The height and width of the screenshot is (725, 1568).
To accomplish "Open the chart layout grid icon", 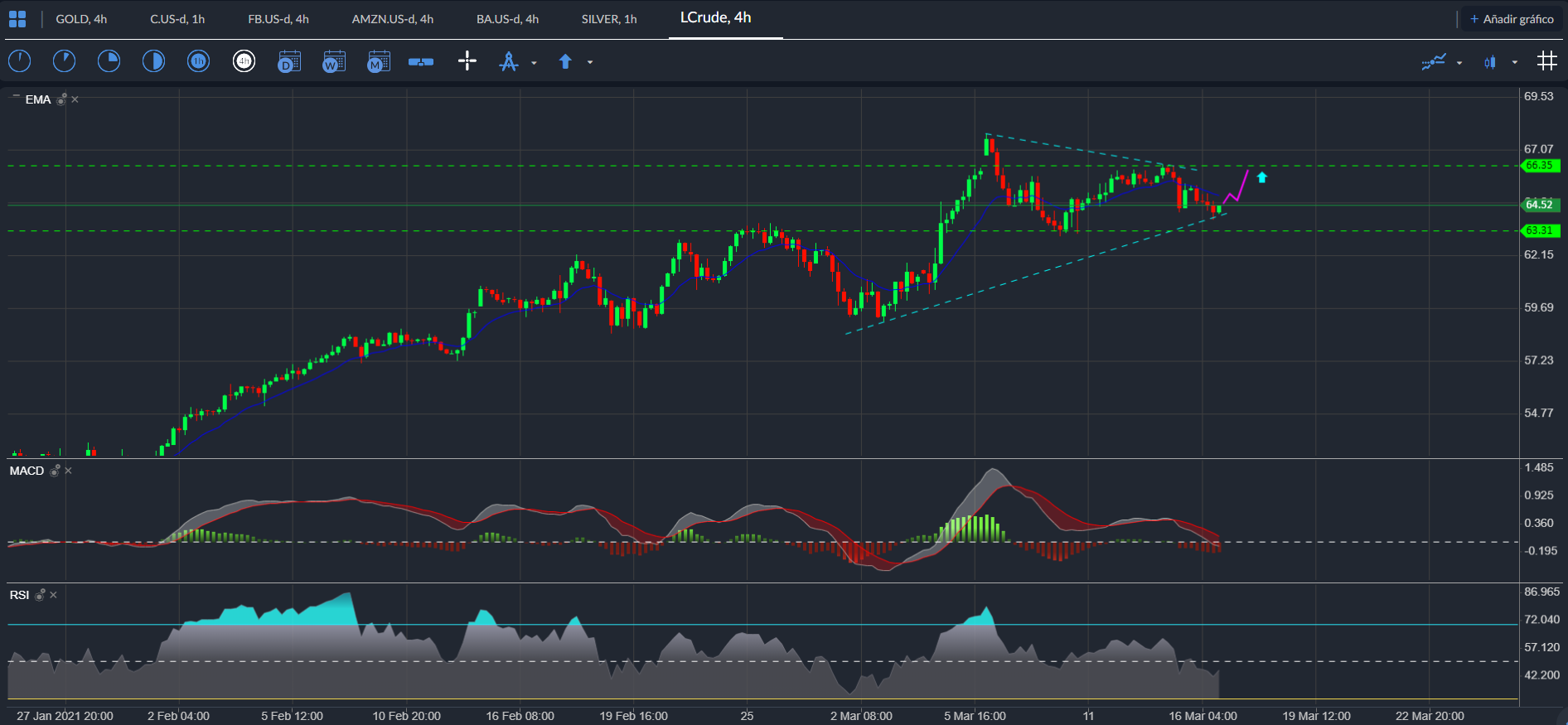I will 17,19.
